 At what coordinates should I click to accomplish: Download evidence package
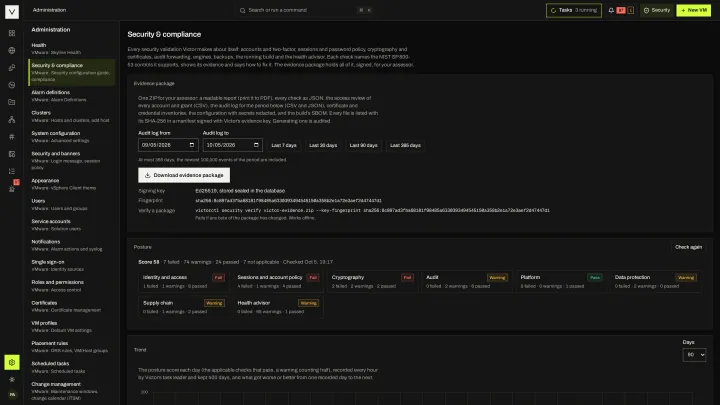point(184,175)
